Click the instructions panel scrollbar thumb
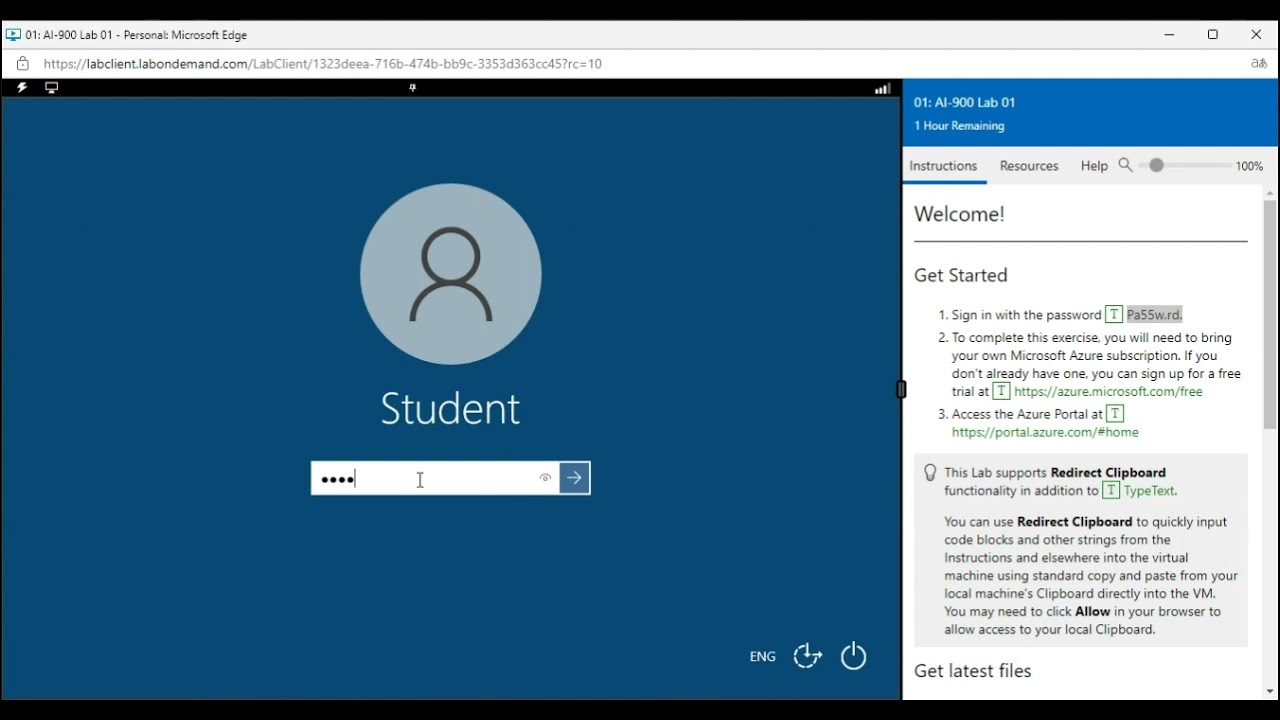This screenshot has height=720, width=1280. click(1270, 314)
